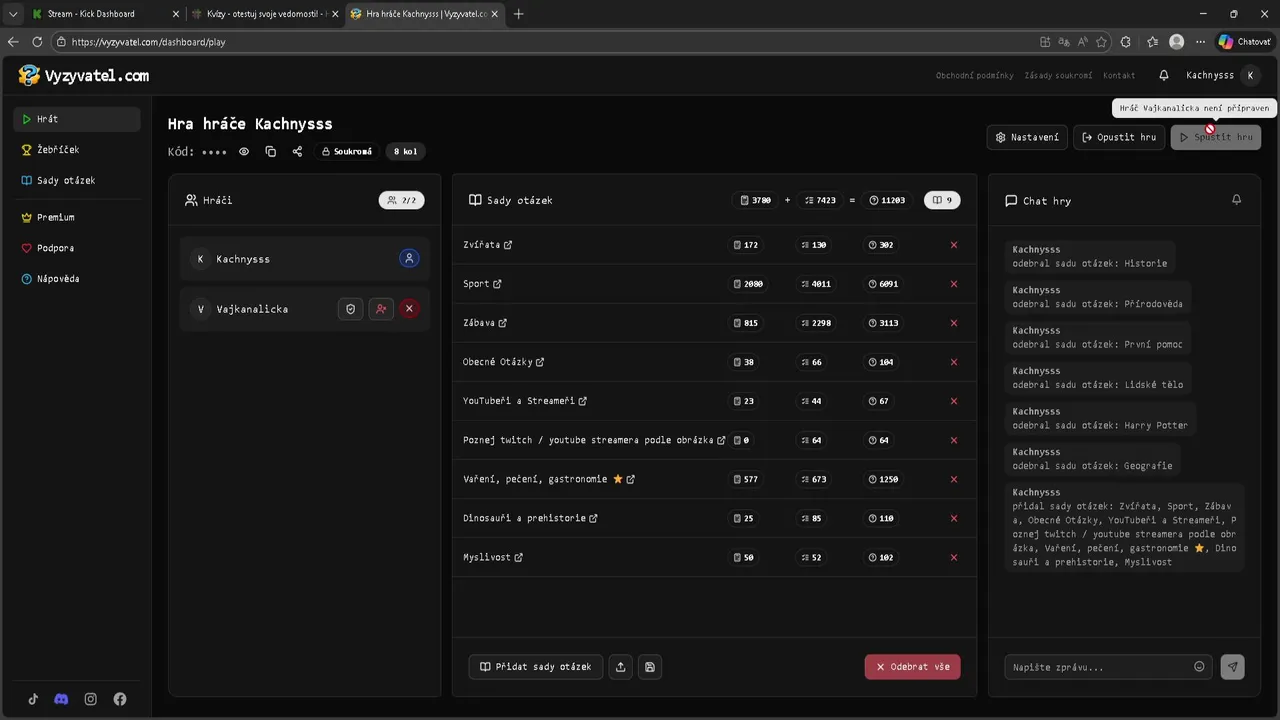Open new browser tab
The height and width of the screenshot is (720, 1280).
pos(518,14)
